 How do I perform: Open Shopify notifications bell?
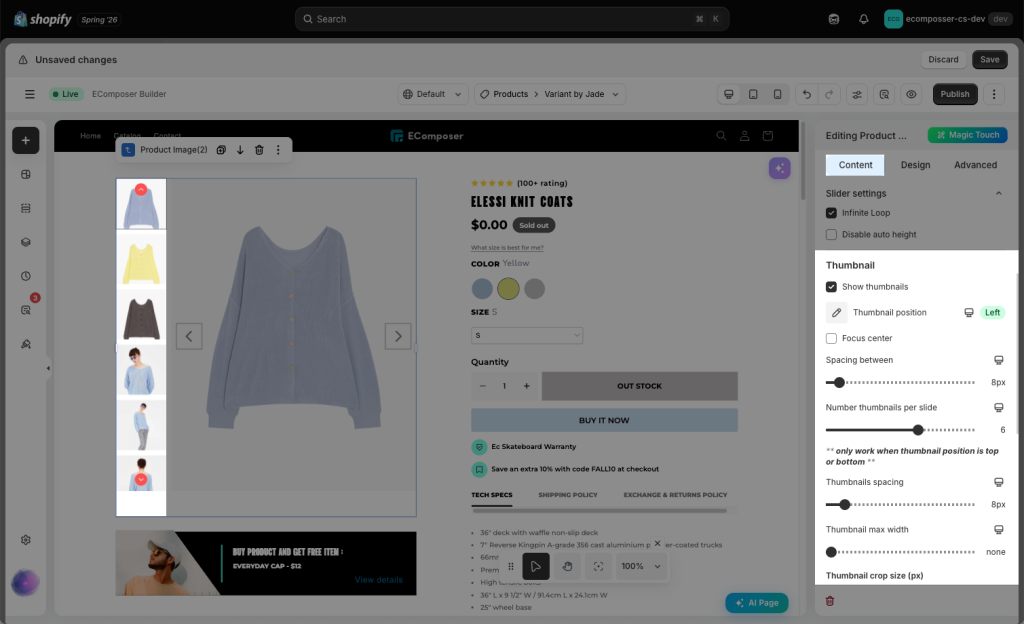[863, 19]
